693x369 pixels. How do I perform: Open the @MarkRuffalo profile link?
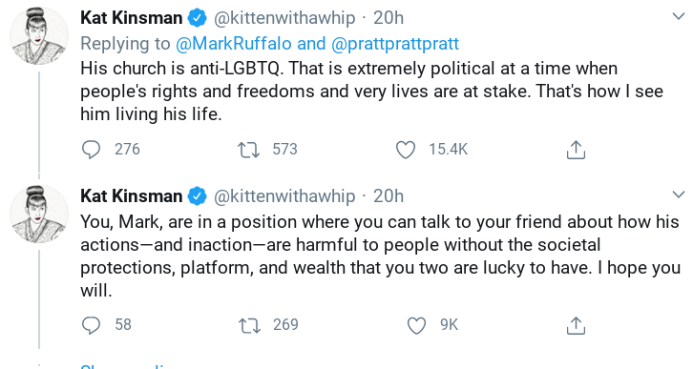[233, 43]
